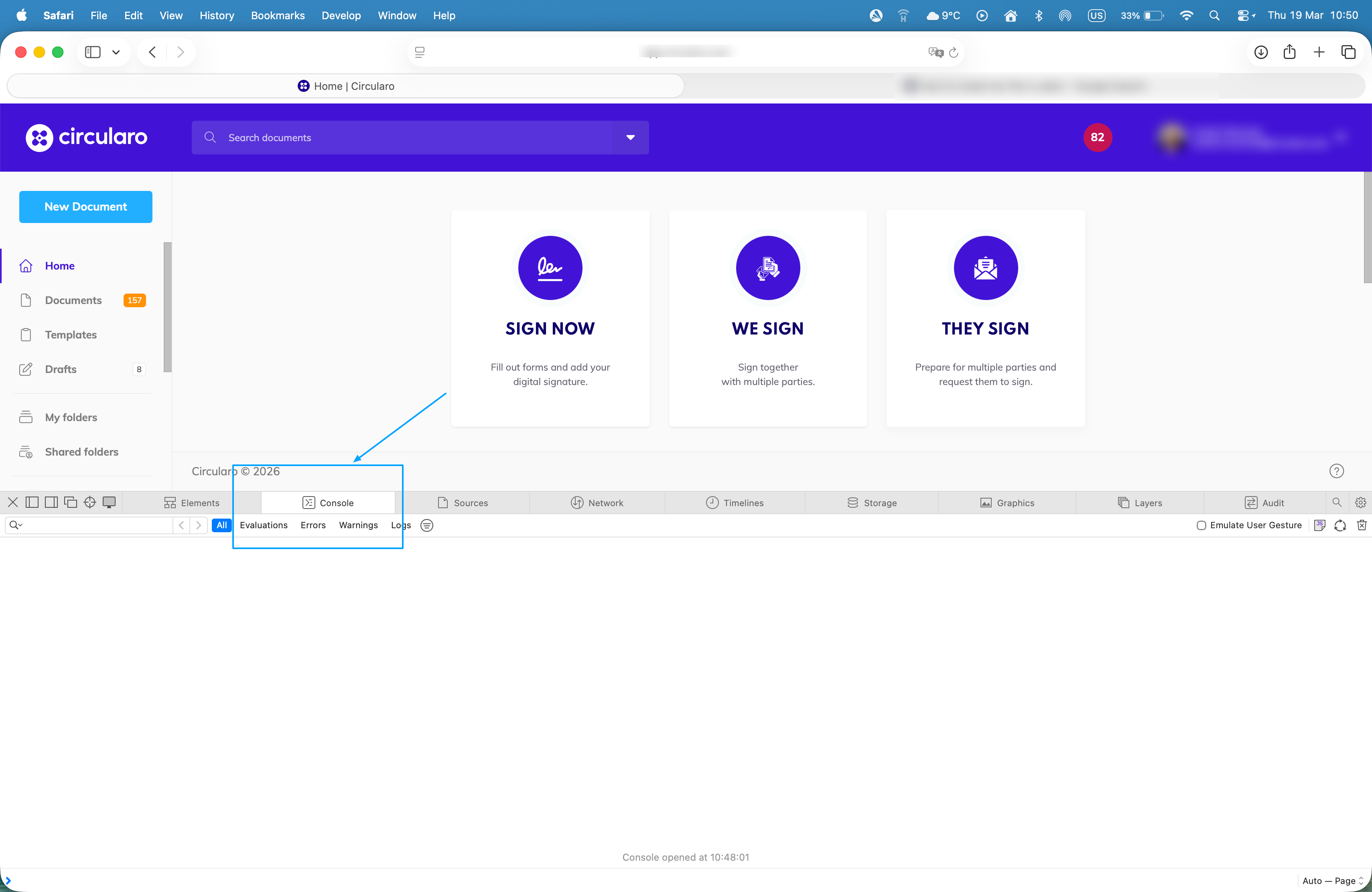This screenshot has height=892, width=1372.
Task: Open Templates in the sidebar
Action: point(71,335)
